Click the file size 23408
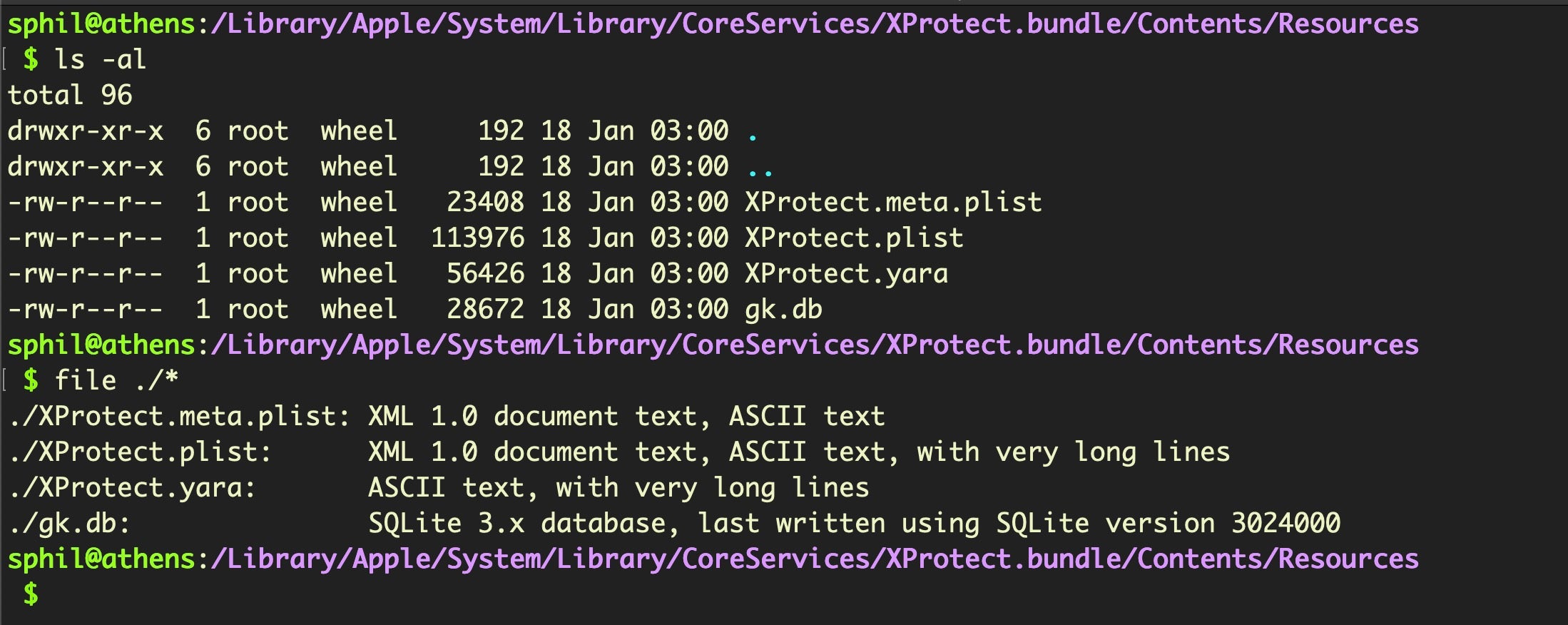 coord(485,202)
